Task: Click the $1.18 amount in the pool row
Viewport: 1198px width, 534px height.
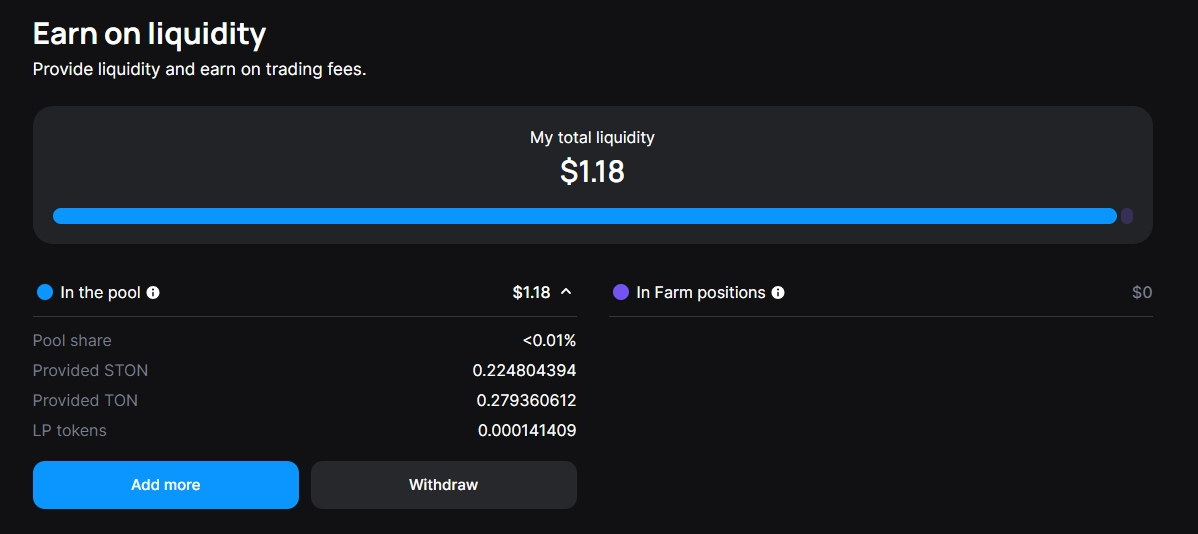Action: (531, 293)
